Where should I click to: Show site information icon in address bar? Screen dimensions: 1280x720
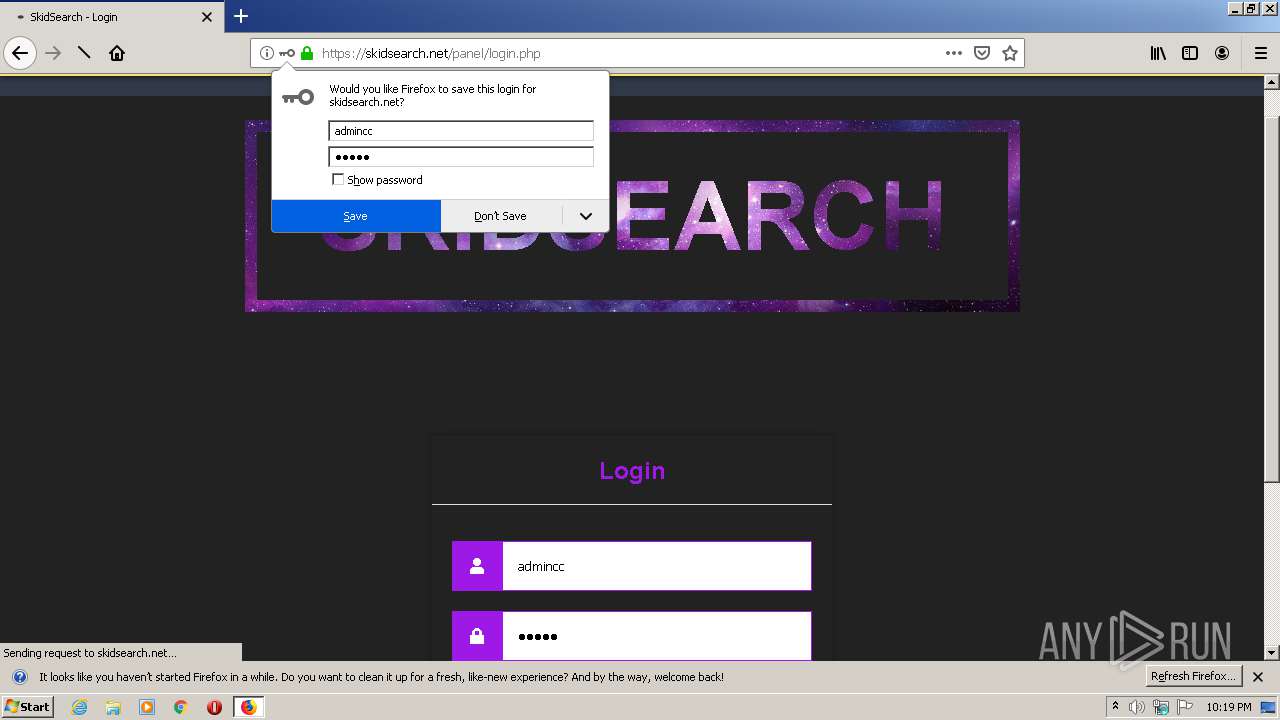267,53
